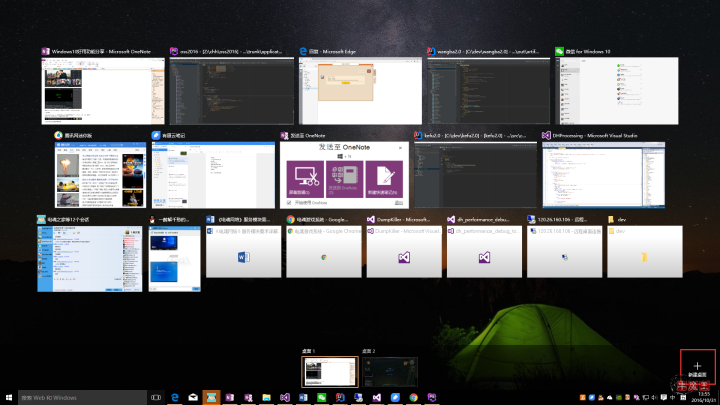This screenshot has height=405, width=720.
Task: Switch to Desktop 1 thumbnail
Action: [330, 372]
